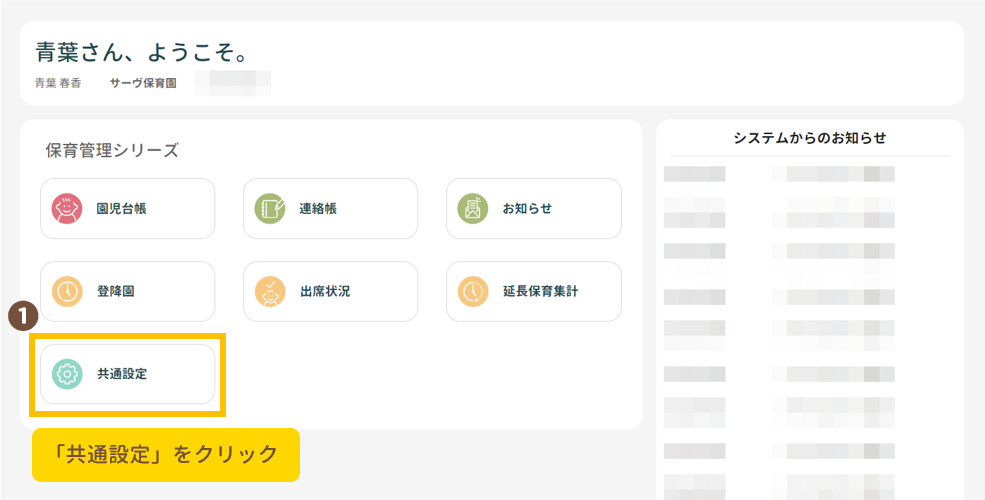Open the 園児台帳 tile label

coord(122,209)
